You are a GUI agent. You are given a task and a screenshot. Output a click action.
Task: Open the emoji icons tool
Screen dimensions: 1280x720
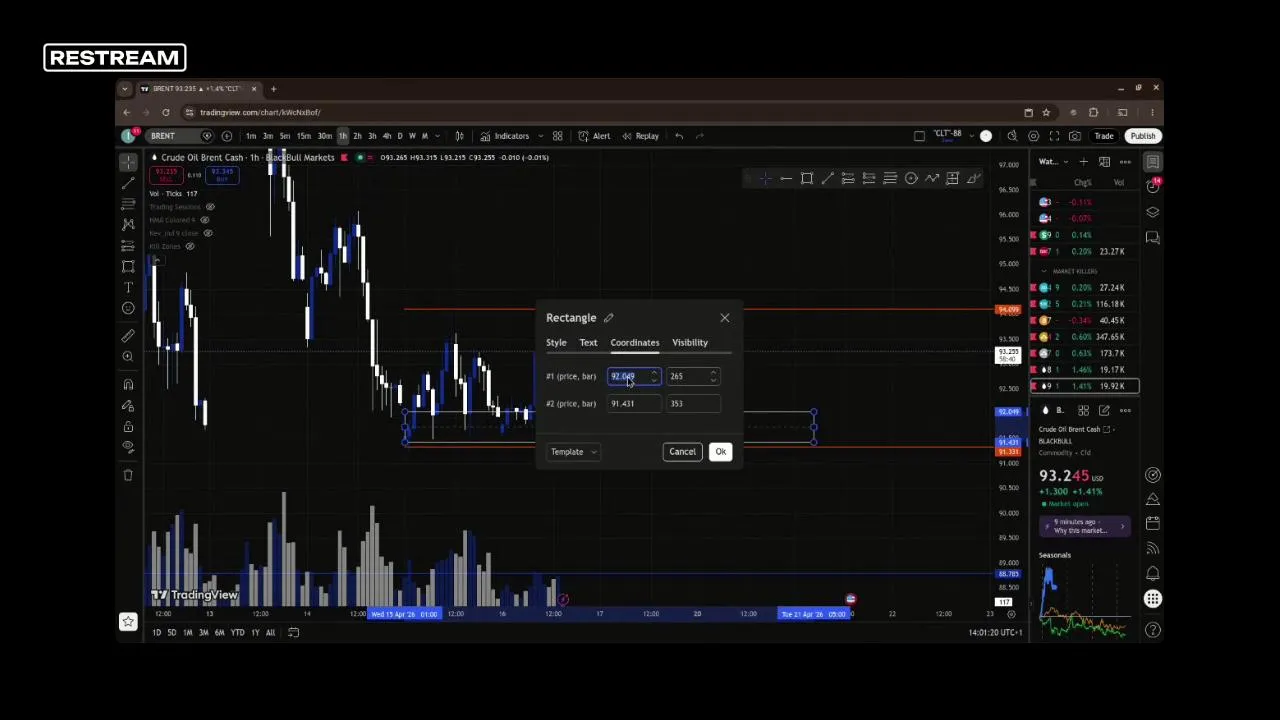128,308
